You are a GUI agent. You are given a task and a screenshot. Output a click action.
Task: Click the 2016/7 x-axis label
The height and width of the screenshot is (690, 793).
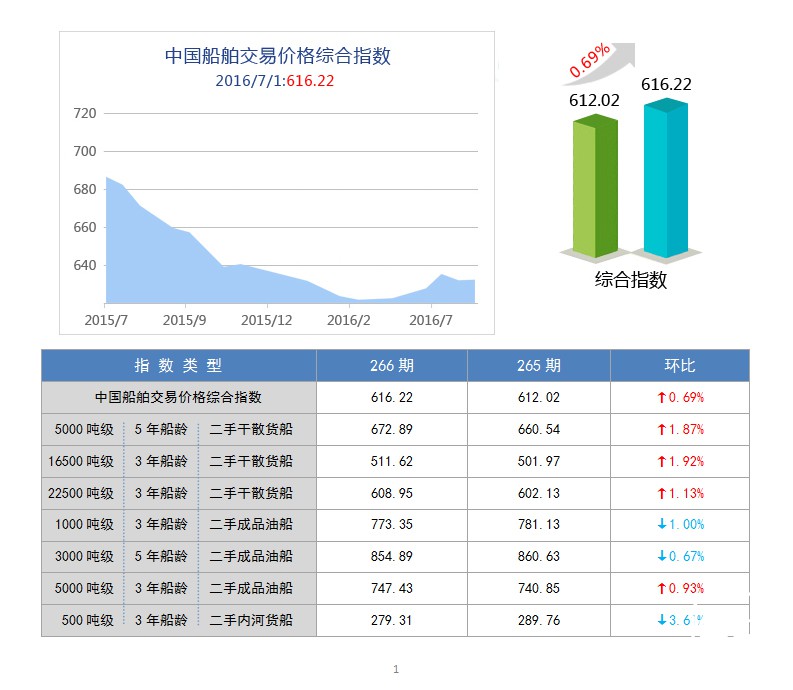pyautogui.click(x=430, y=320)
